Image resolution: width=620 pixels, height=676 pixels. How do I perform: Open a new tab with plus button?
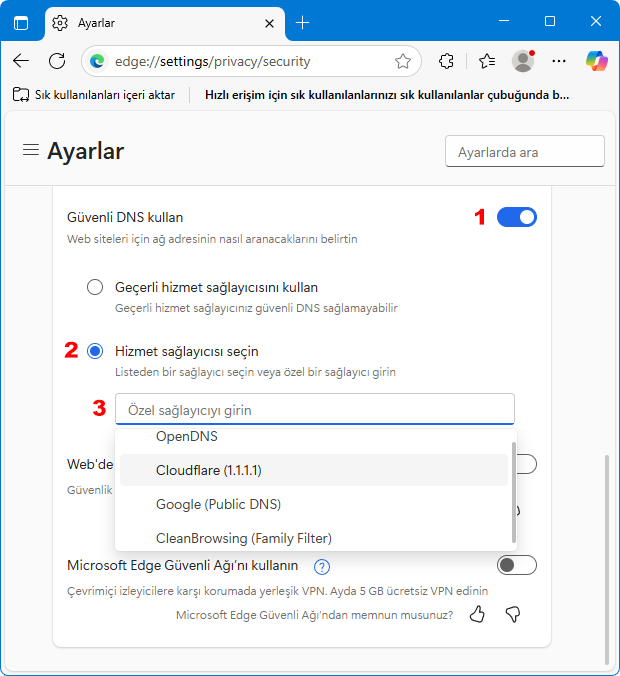click(x=303, y=22)
